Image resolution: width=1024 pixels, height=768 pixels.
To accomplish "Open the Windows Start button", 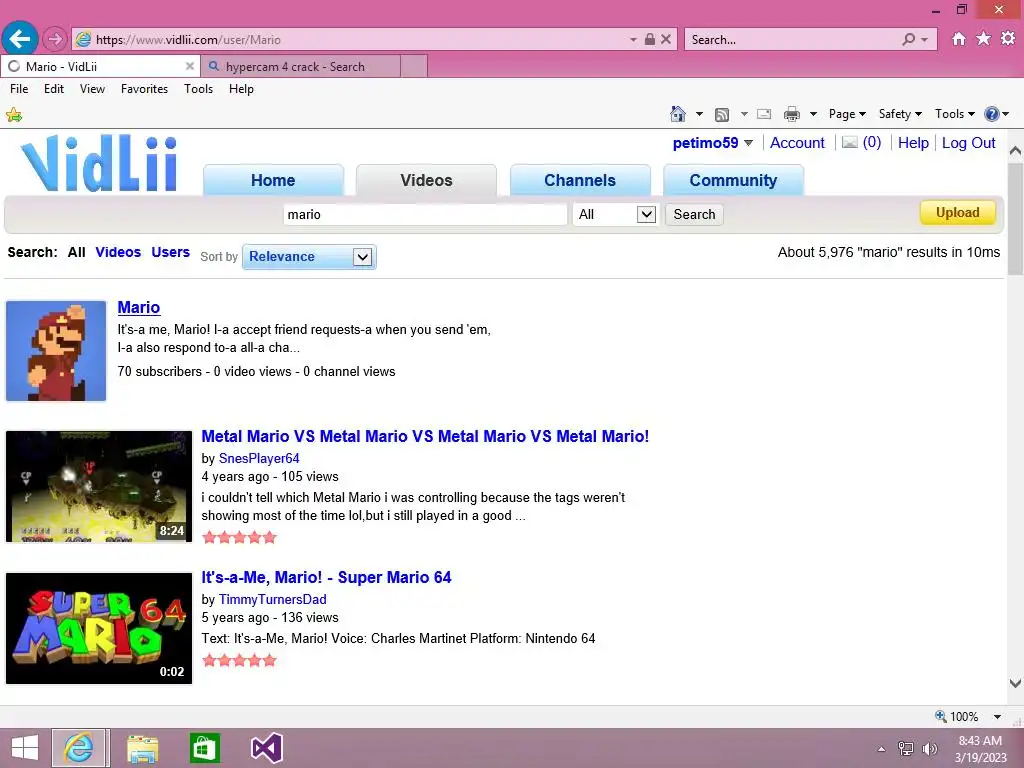I will point(25,748).
